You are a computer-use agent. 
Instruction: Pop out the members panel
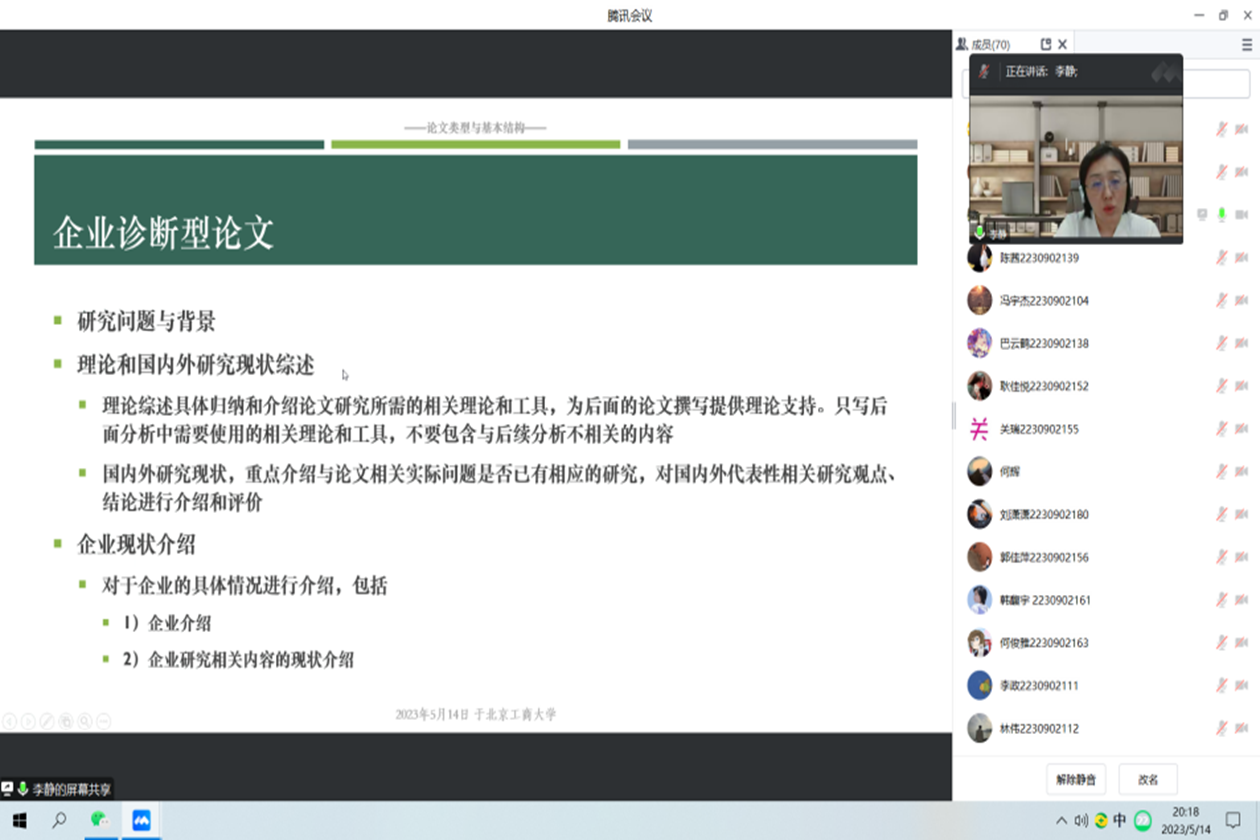1046,44
